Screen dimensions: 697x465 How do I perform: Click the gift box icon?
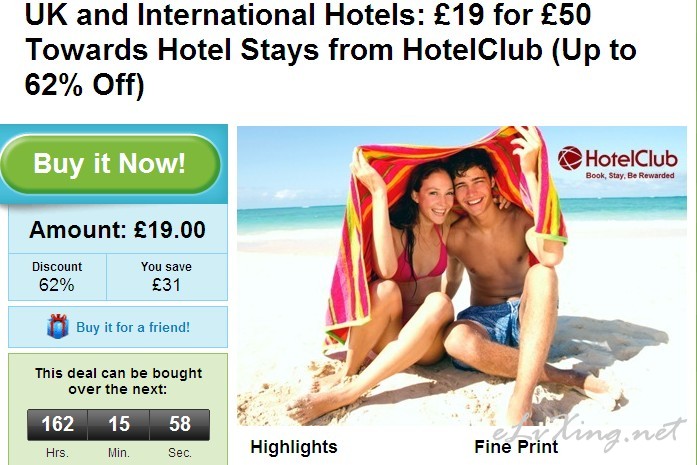point(58,326)
